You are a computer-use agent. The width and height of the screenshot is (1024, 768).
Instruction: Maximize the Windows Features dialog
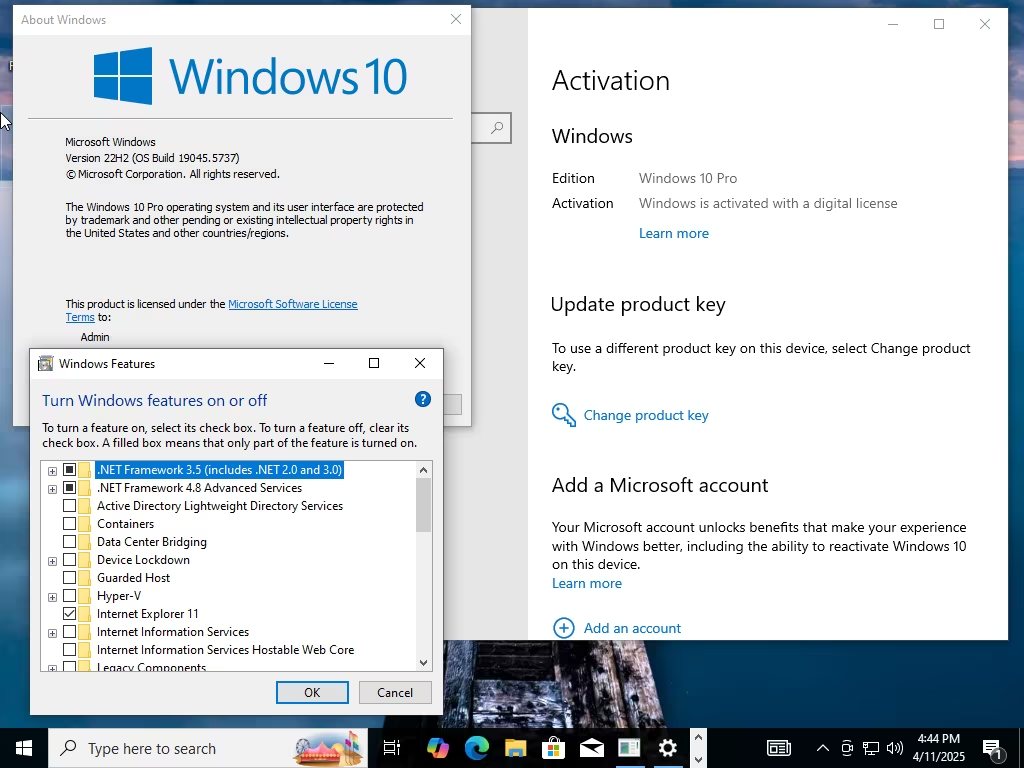point(374,363)
